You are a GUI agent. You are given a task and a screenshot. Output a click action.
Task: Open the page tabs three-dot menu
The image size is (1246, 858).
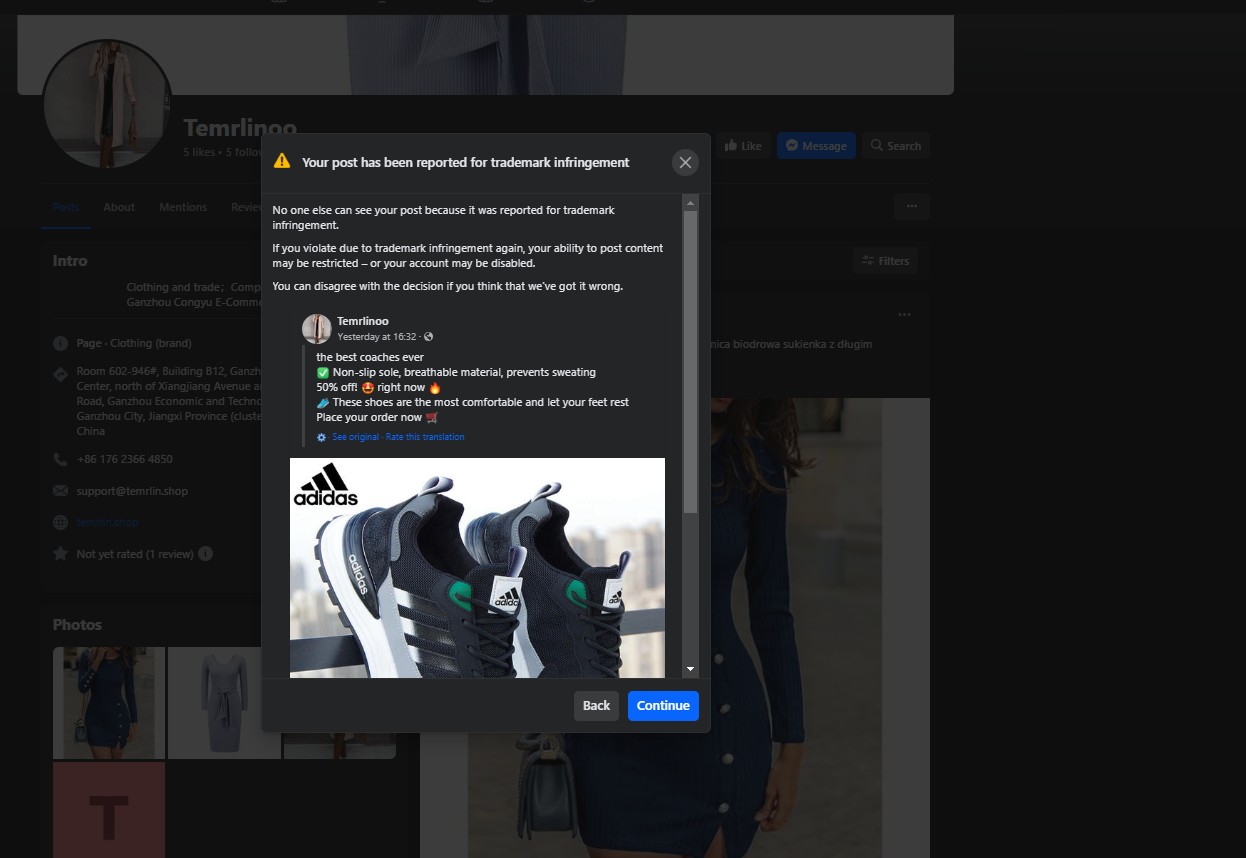(911, 206)
